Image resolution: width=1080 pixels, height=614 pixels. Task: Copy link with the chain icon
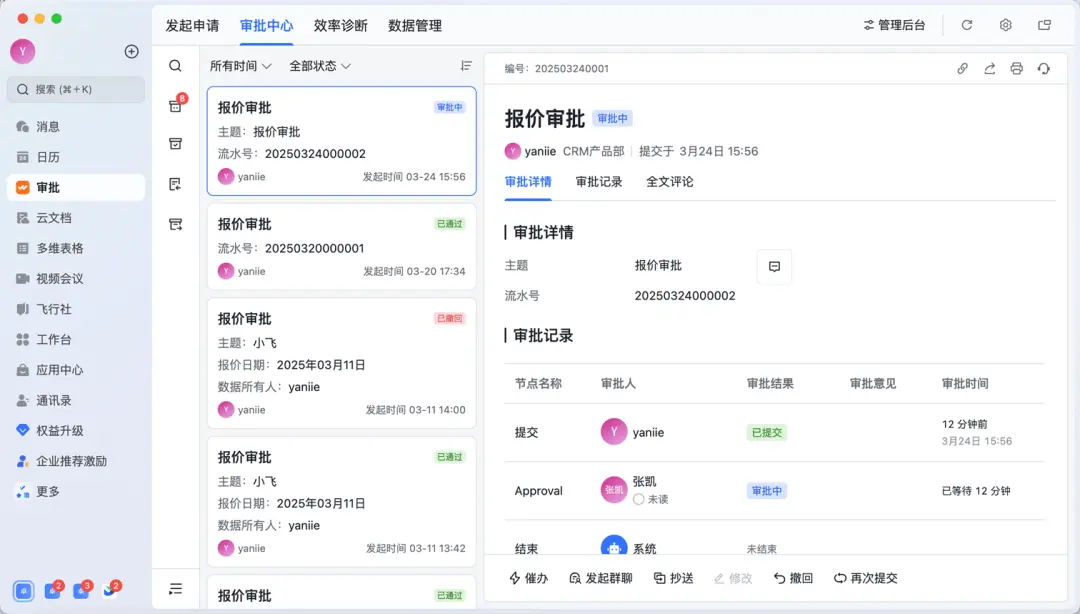[x=962, y=68]
